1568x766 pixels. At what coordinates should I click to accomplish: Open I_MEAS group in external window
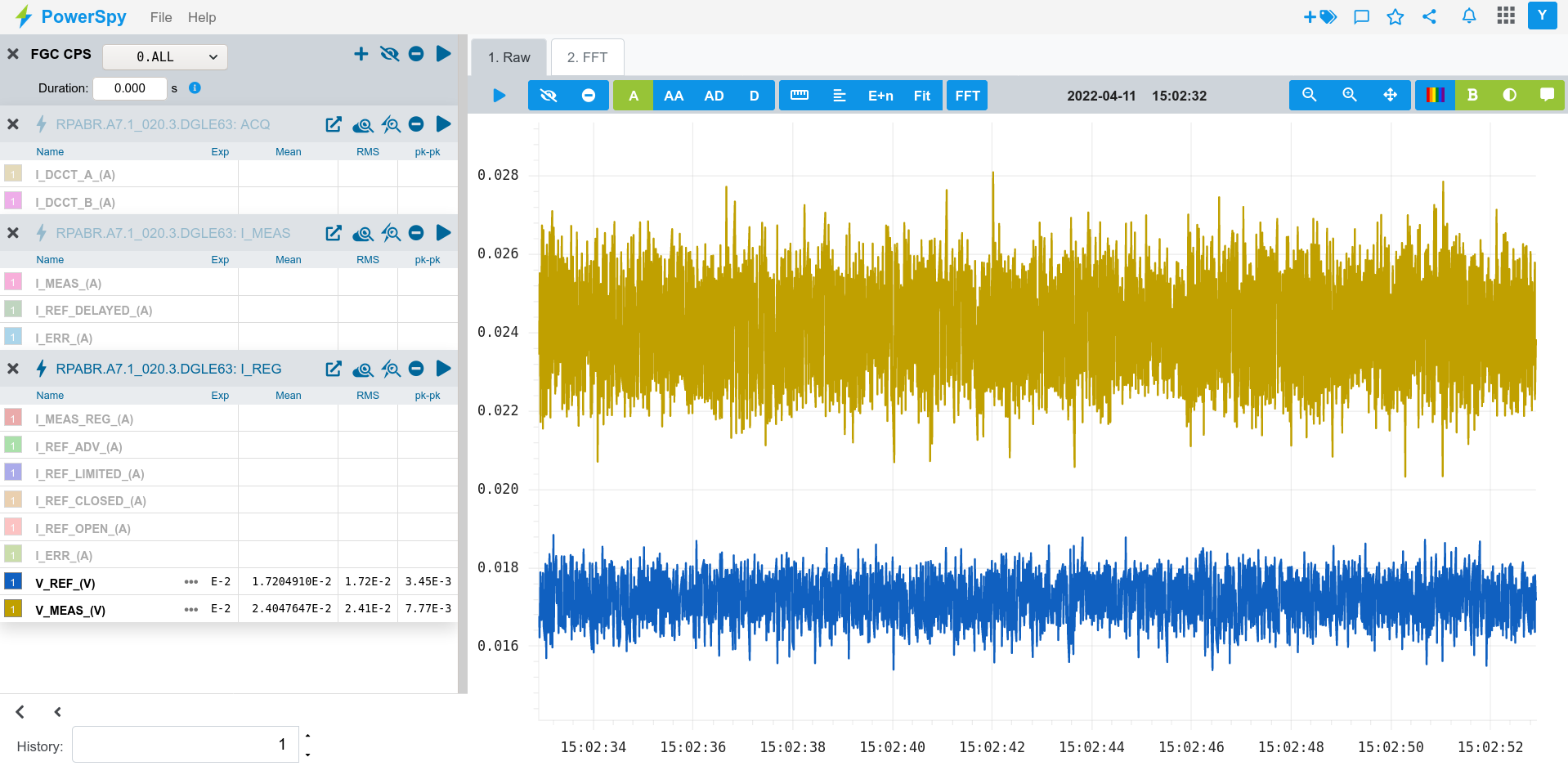(334, 233)
